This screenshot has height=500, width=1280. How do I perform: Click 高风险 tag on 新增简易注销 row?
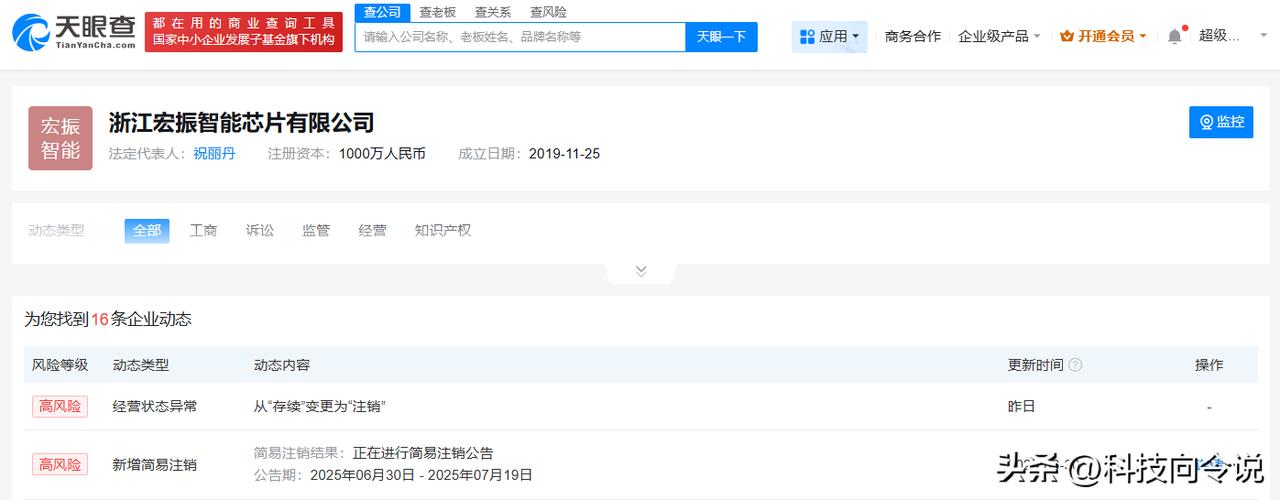(60, 464)
